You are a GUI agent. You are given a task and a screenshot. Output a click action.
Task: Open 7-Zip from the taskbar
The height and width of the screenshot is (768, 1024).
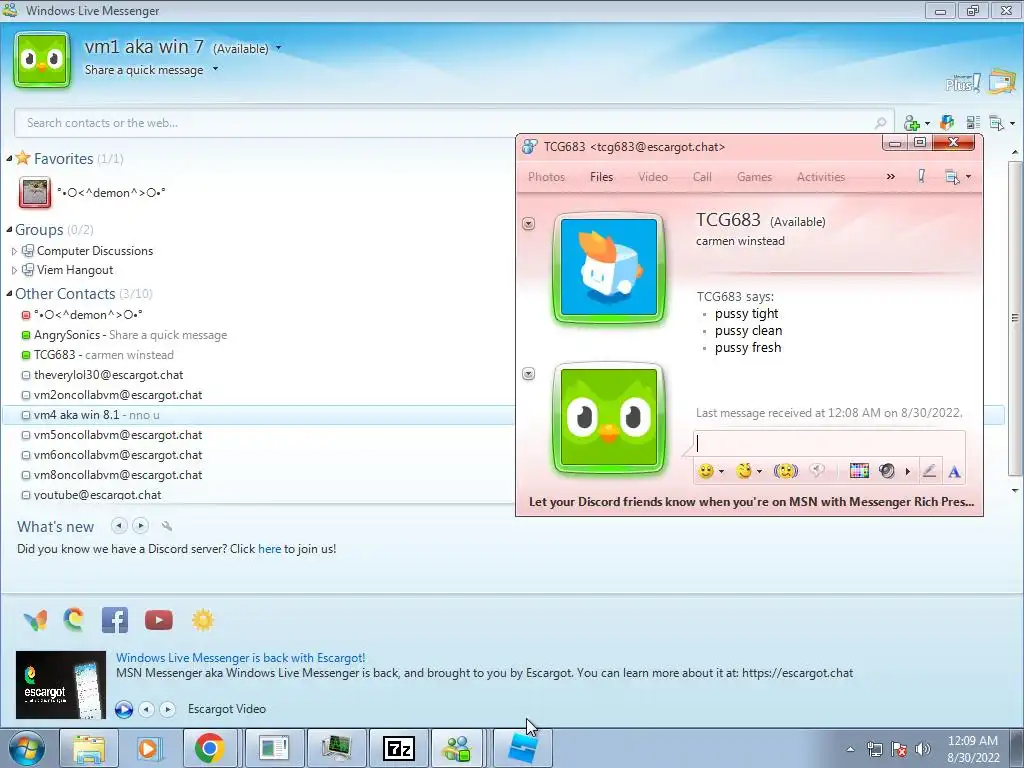[398, 748]
